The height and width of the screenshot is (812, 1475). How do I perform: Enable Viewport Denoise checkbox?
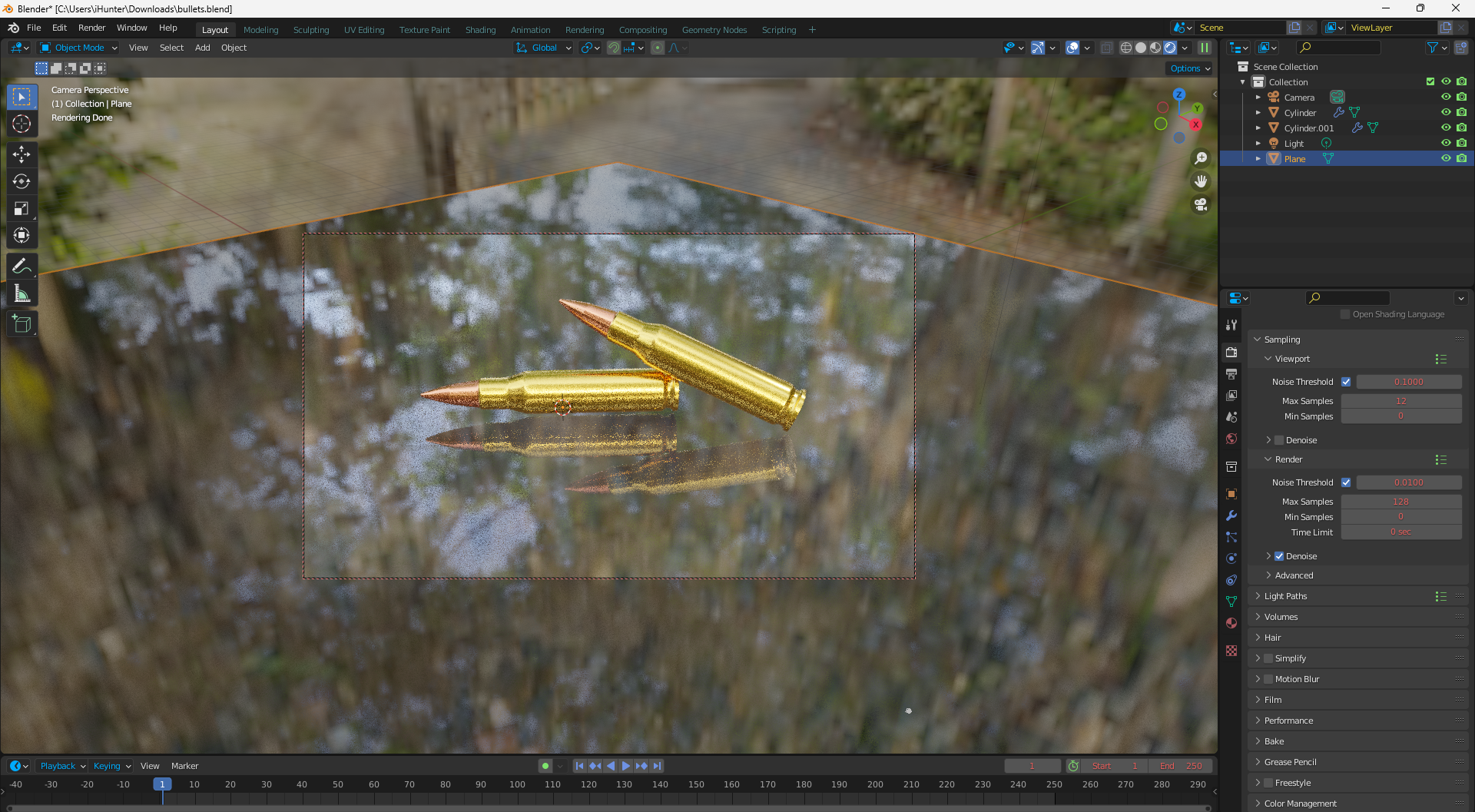pos(1279,440)
